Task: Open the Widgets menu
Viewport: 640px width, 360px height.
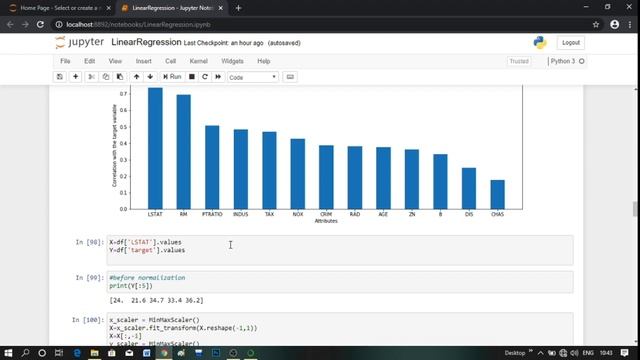Action: [232, 61]
